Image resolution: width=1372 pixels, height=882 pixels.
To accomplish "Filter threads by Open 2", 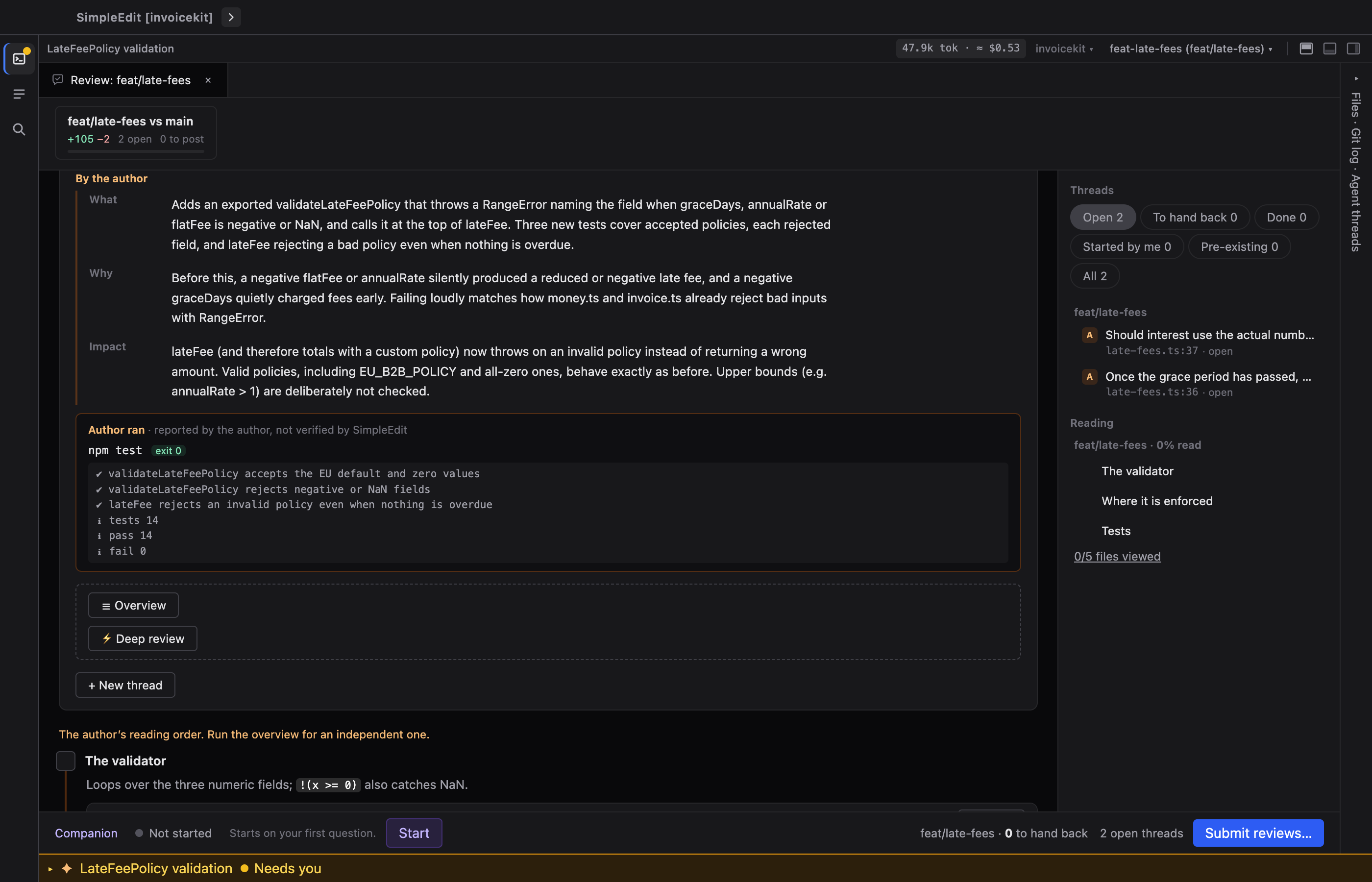I will coord(1102,217).
